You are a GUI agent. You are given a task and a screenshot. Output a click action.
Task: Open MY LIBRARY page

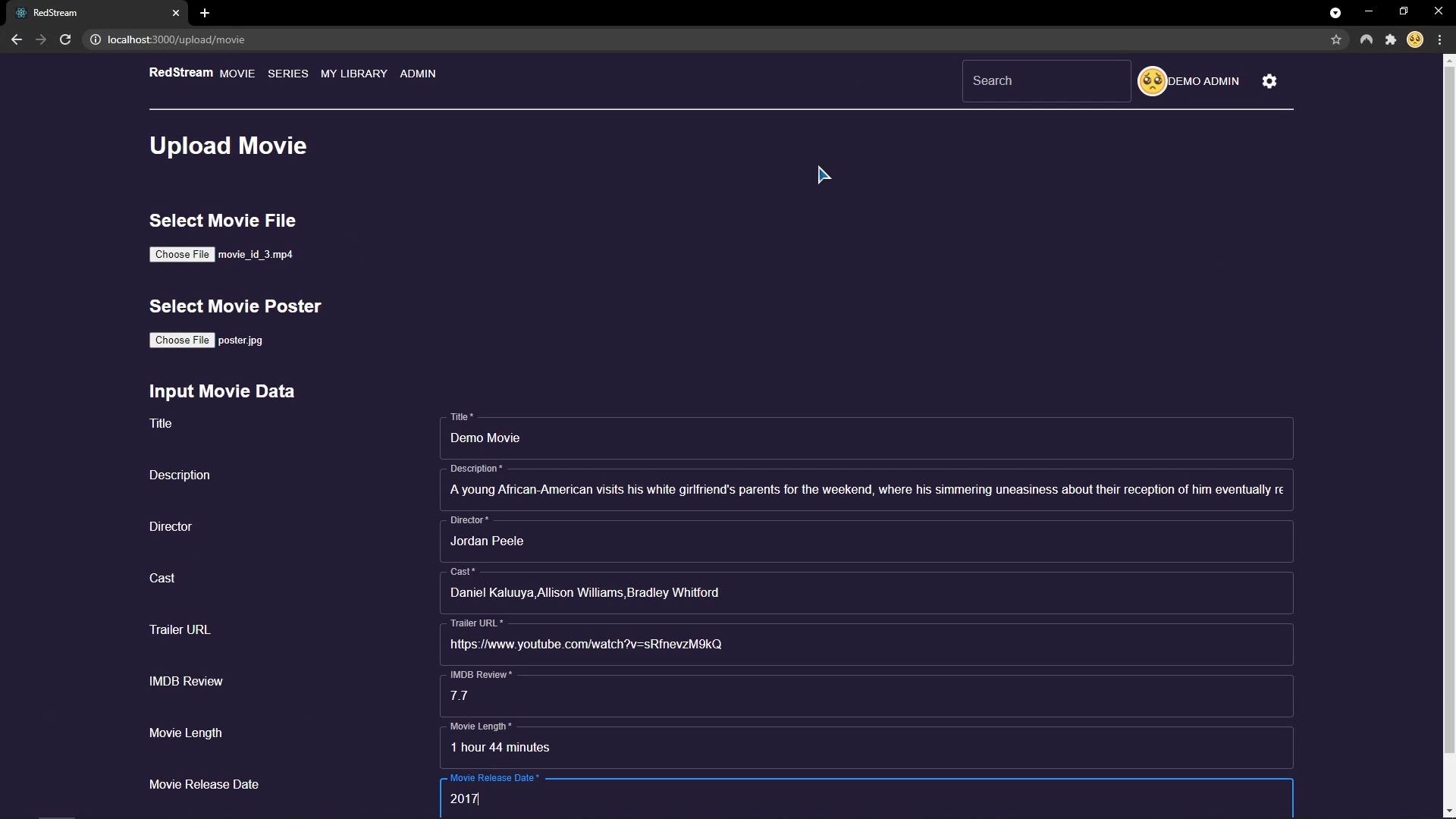pos(353,74)
